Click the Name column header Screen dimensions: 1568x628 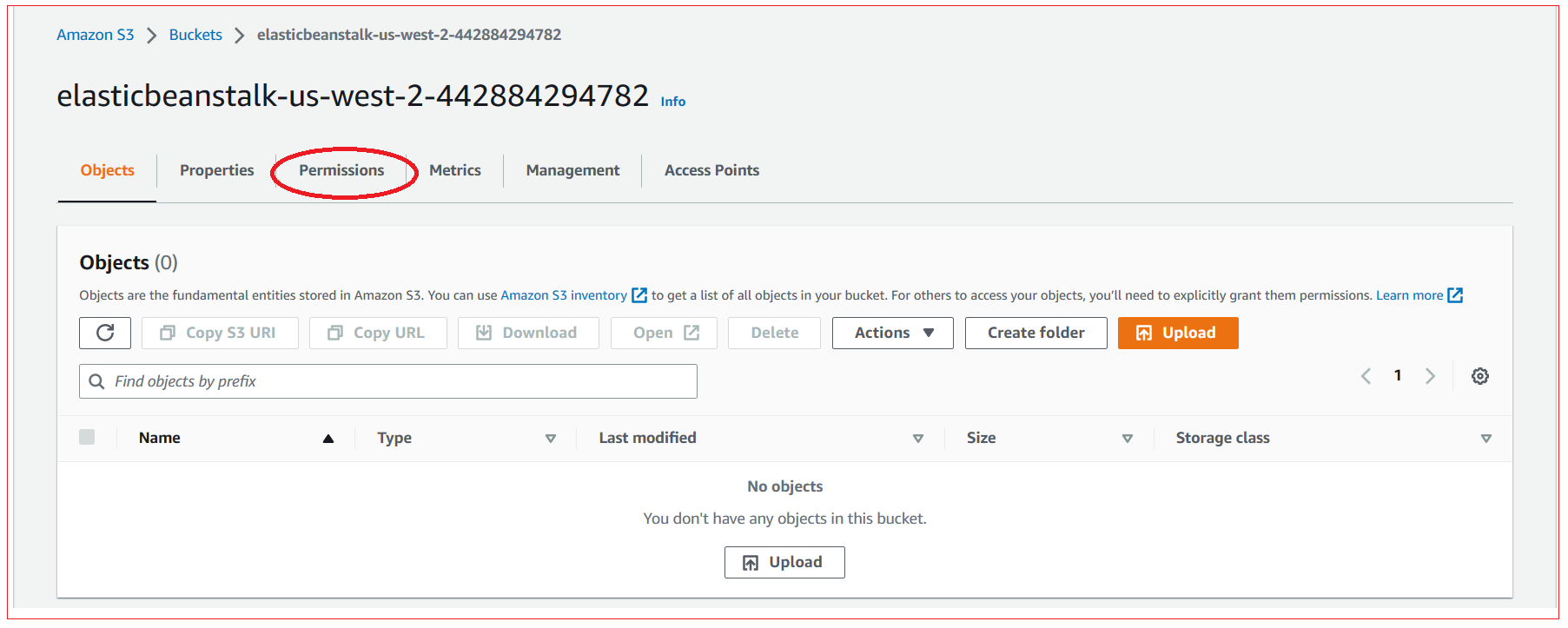(160, 438)
